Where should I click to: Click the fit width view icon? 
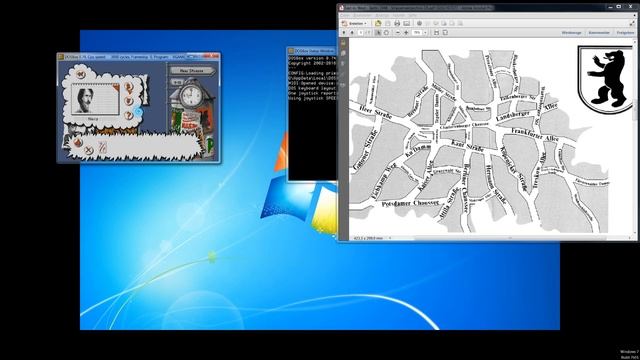[436, 33]
